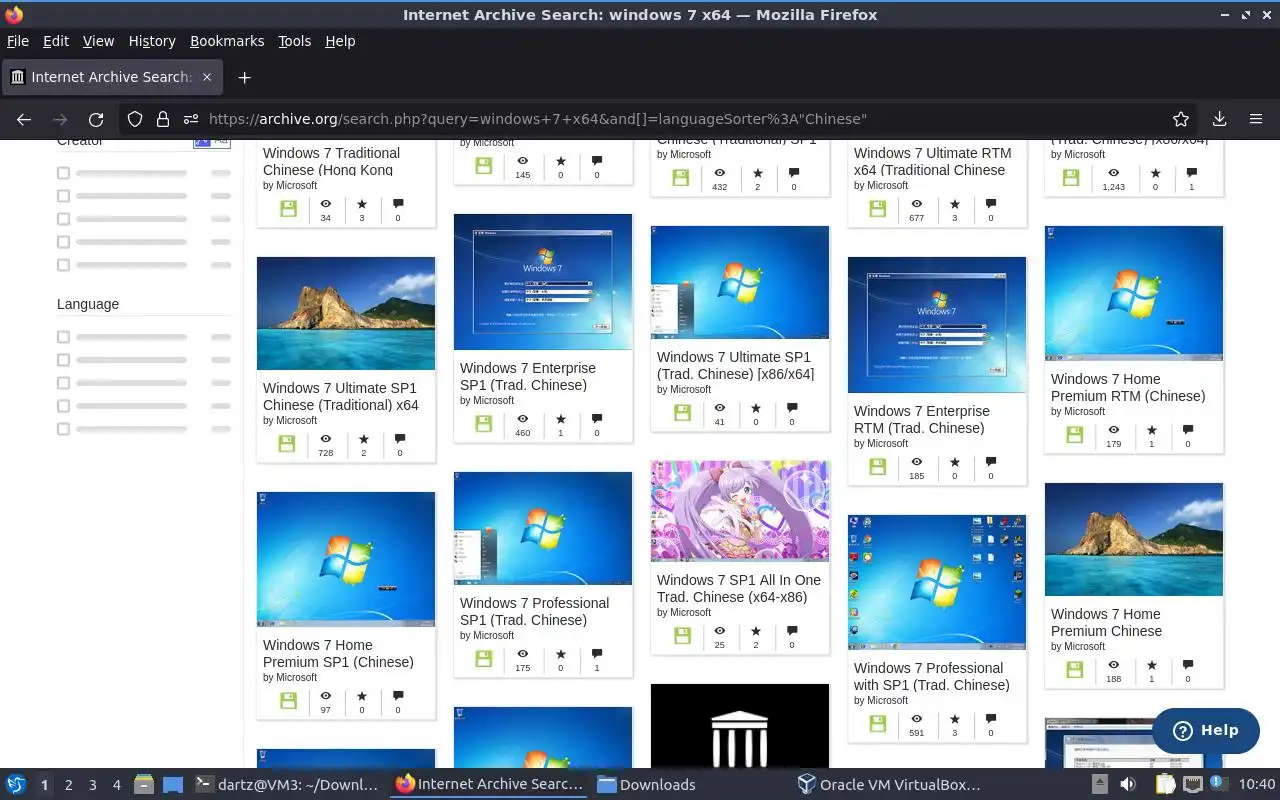Open the File menu
Viewport: 1280px width, 800px height.
pyautogui.click(x=18, y=41)
